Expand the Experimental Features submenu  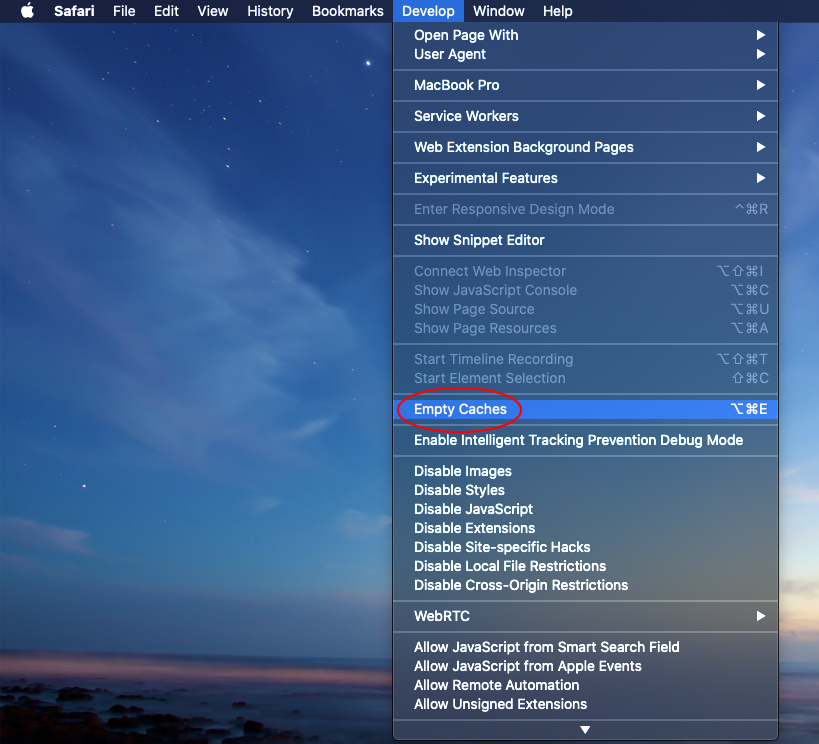tap(586, 178)
